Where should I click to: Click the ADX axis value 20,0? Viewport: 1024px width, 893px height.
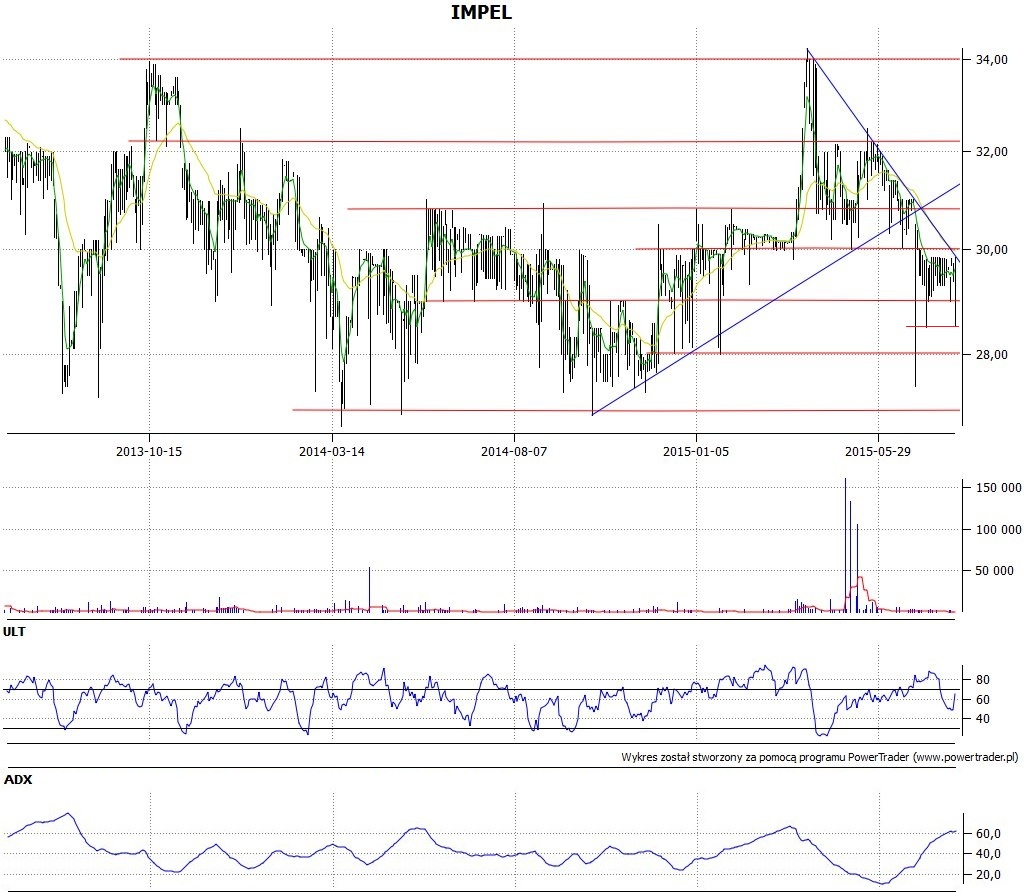click(x=988, y=875)
